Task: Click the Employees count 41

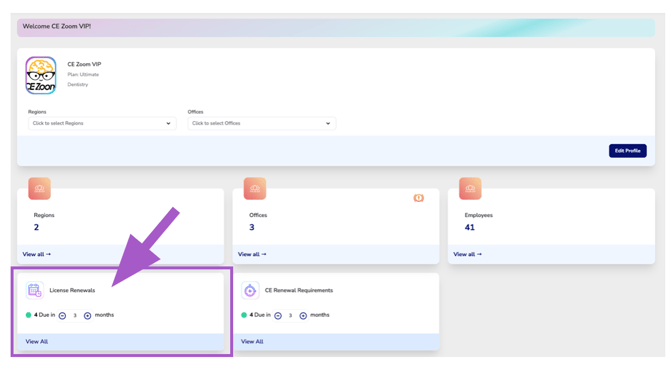Action: [x=470, y=227]
